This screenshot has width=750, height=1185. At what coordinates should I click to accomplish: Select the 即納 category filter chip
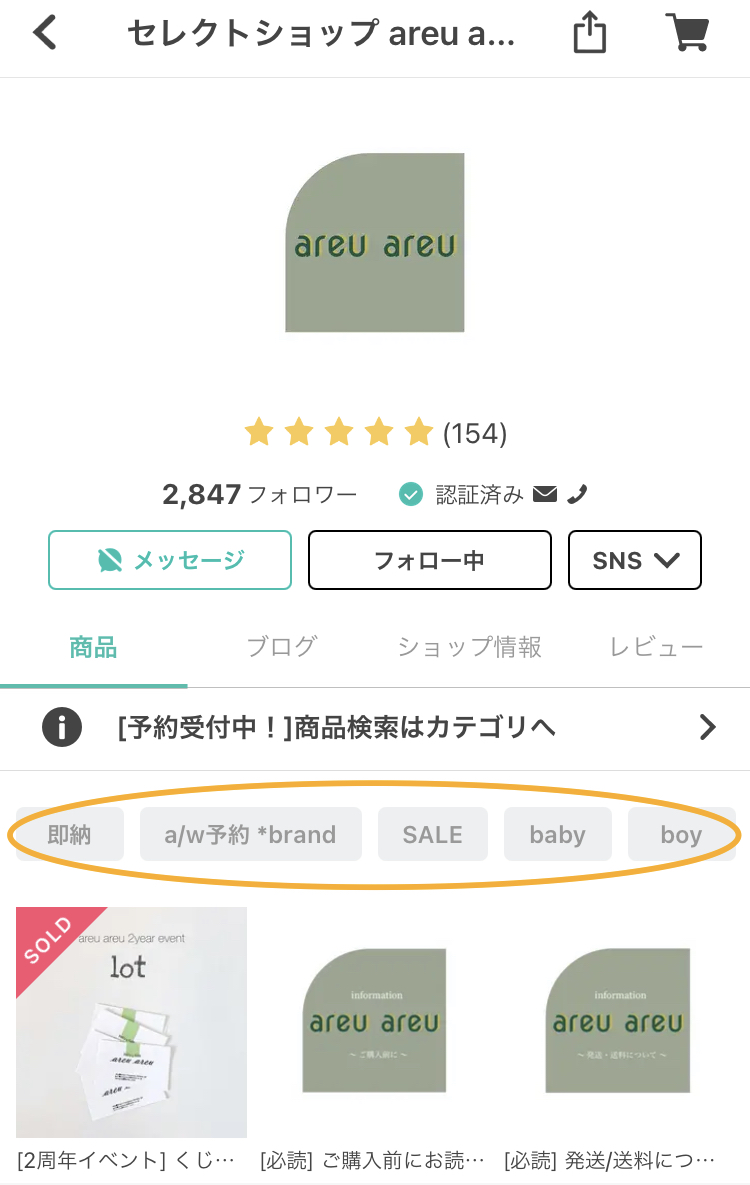(x=66, y=834)
